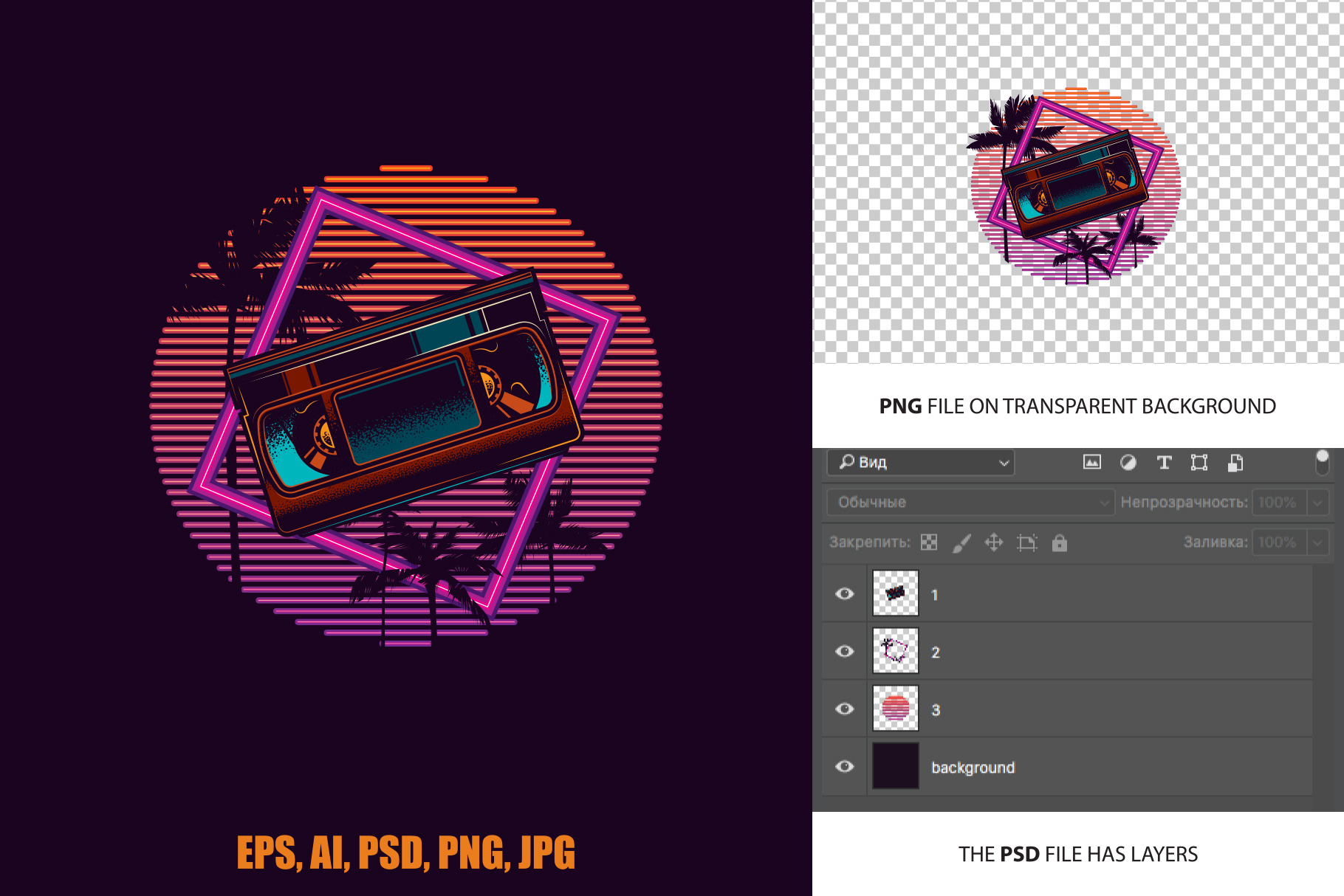This screenshot has height=896, width=1344.
Task: Filter layers by type (T) icon
Action: [1164, 463]
